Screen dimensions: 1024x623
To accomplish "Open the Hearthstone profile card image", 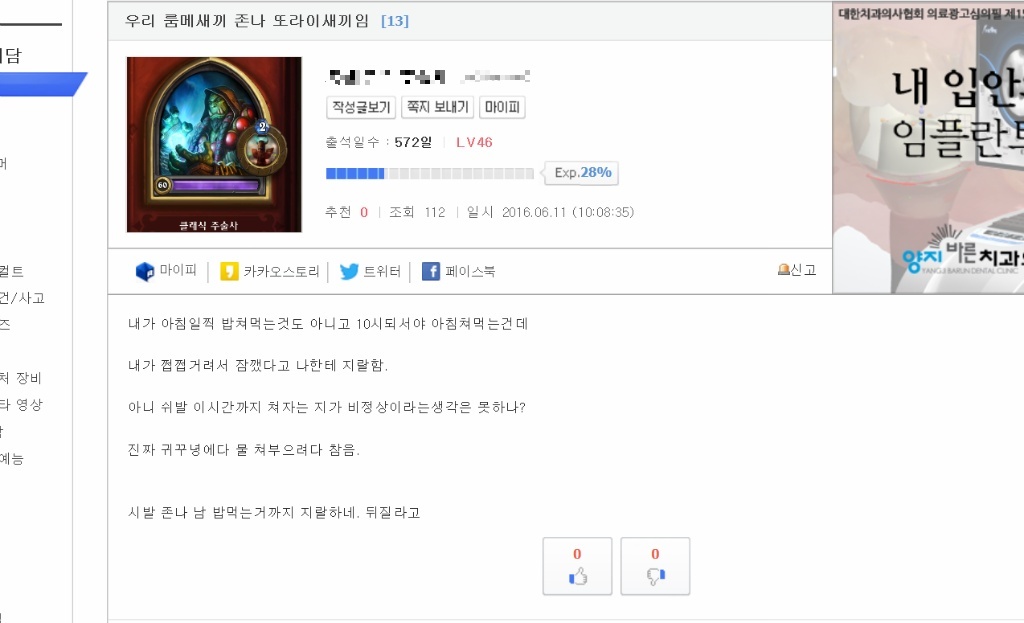I will point(214,144).
